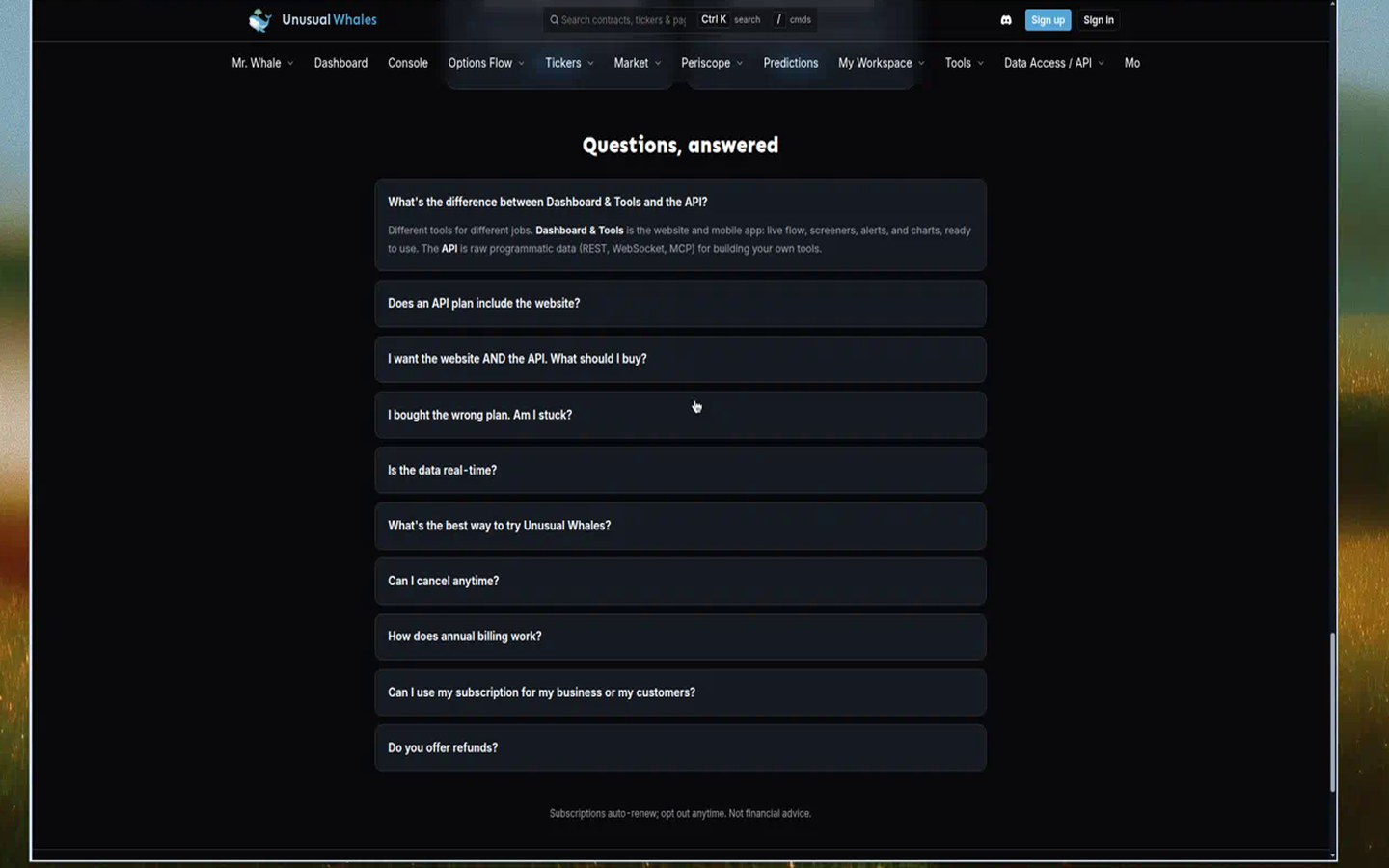Click the page's vertical scrollbar thumb
Image resolution: width=1389 pixels, height=868 pixels.
pos(1333,712)
